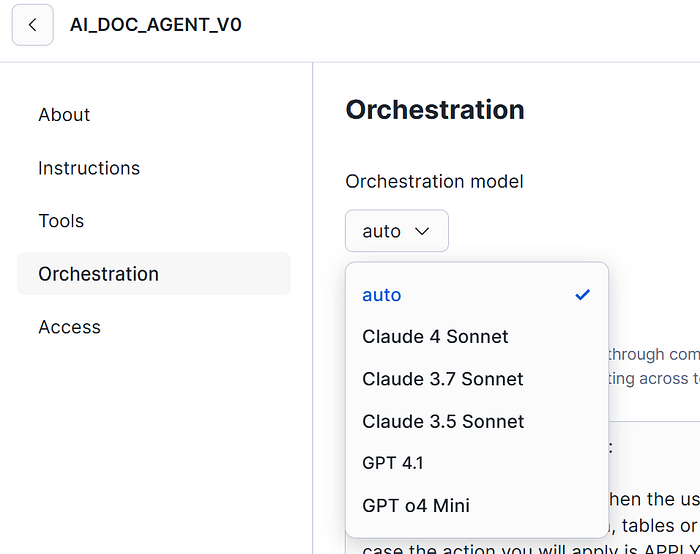
Task: Select Claude 3.7 Sonnet model
Action: click(477, 379)
